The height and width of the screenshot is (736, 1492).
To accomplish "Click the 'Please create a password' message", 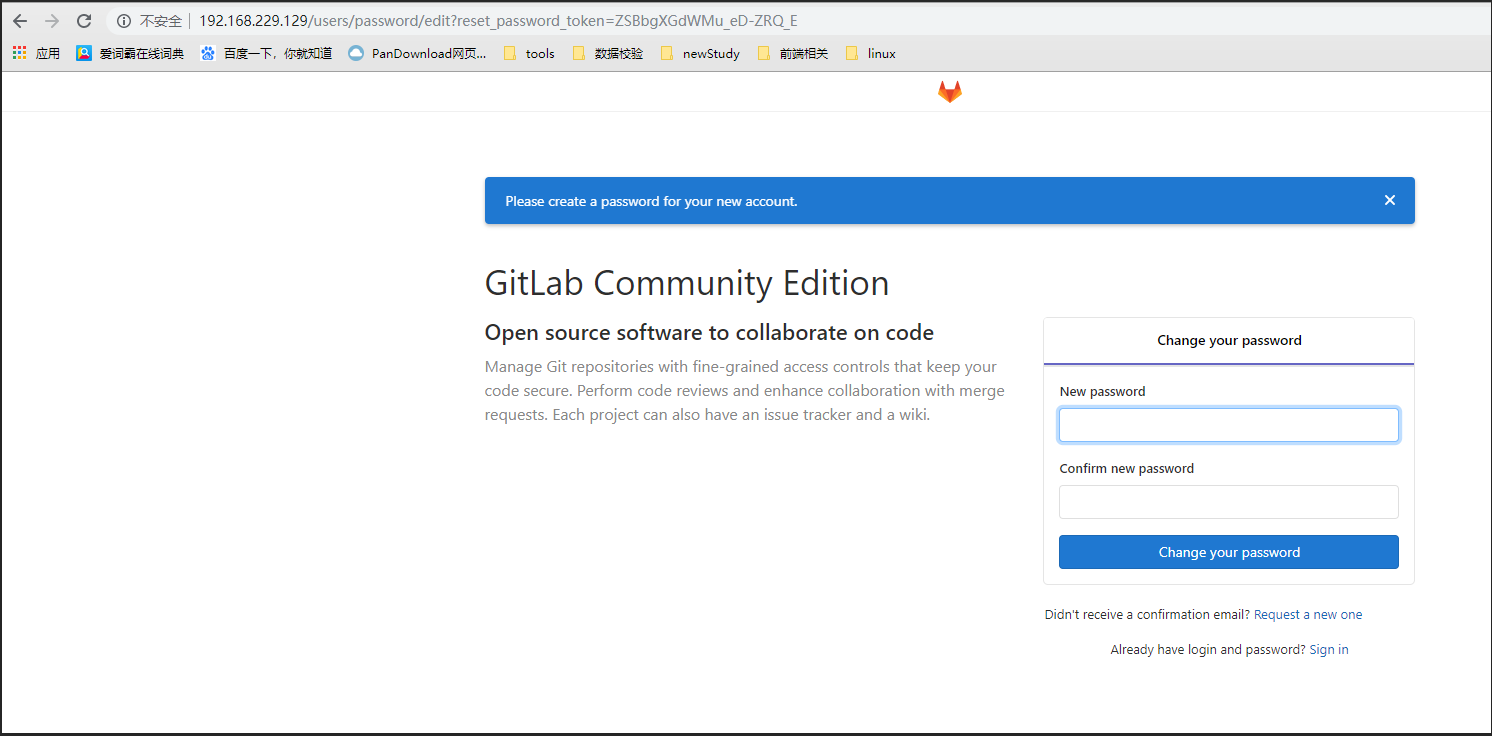I will coord(651,201).
